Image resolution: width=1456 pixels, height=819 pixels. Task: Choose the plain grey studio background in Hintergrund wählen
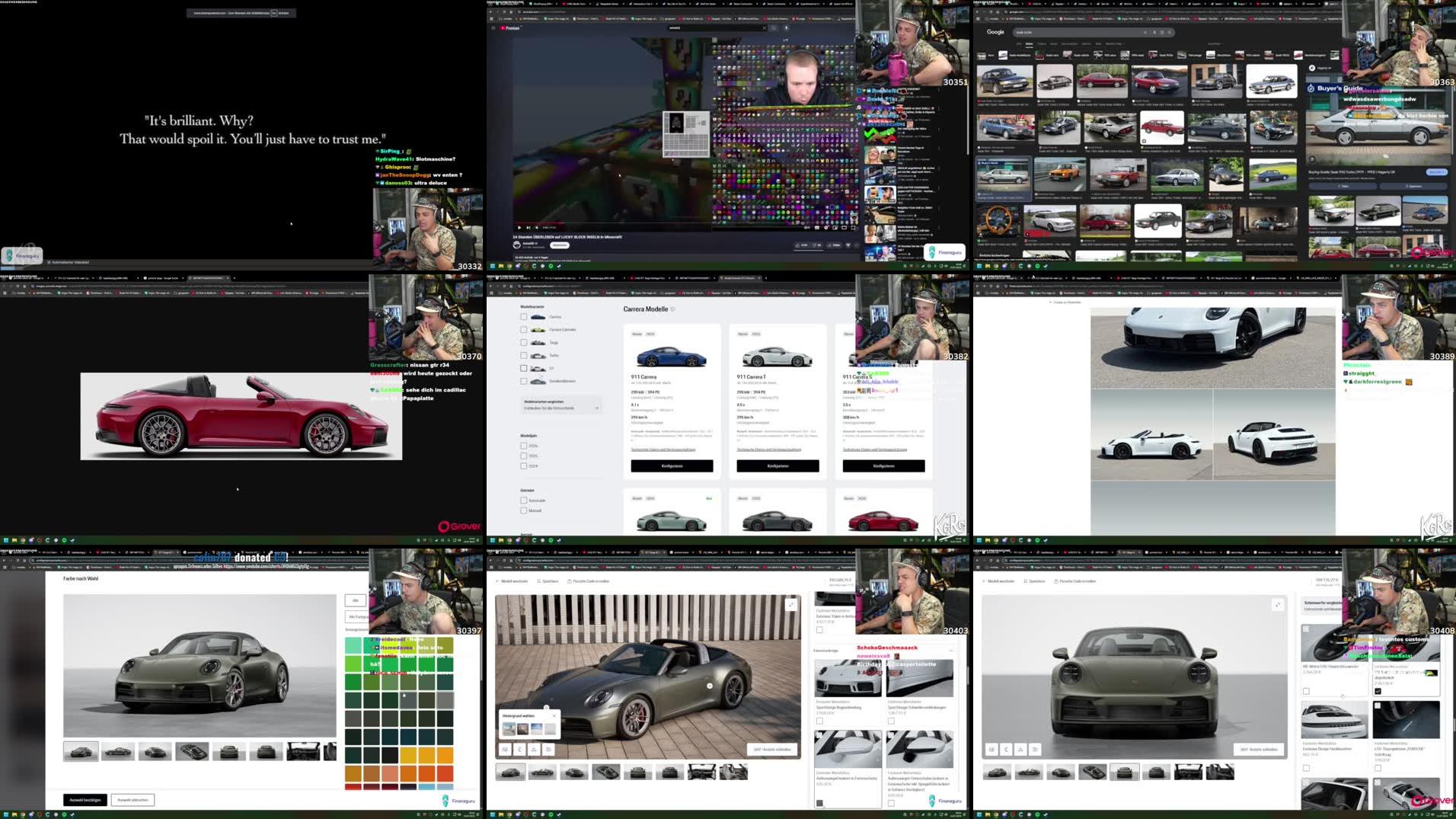[551, 729]
